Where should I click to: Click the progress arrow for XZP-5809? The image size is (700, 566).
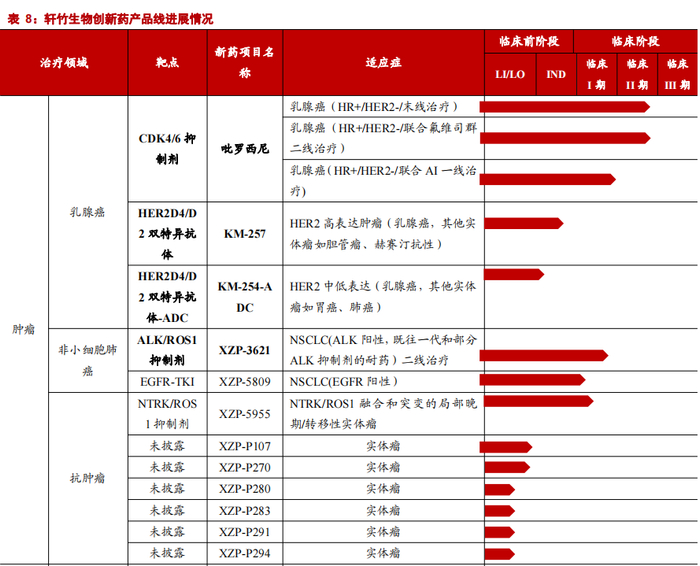pyautogui.click(x=533, y=380)
